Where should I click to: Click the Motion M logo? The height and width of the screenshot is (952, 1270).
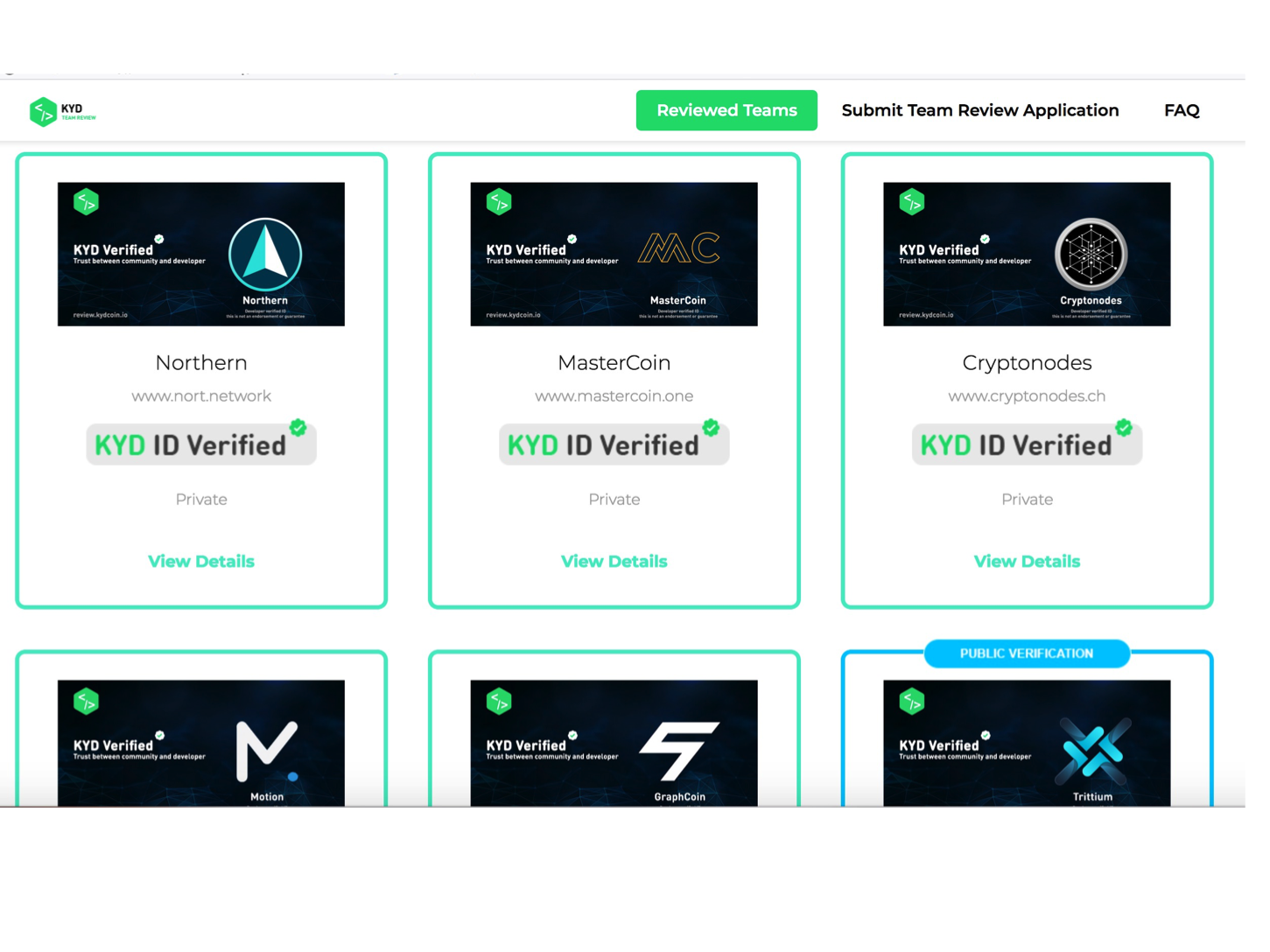click(x=267, y=752)
